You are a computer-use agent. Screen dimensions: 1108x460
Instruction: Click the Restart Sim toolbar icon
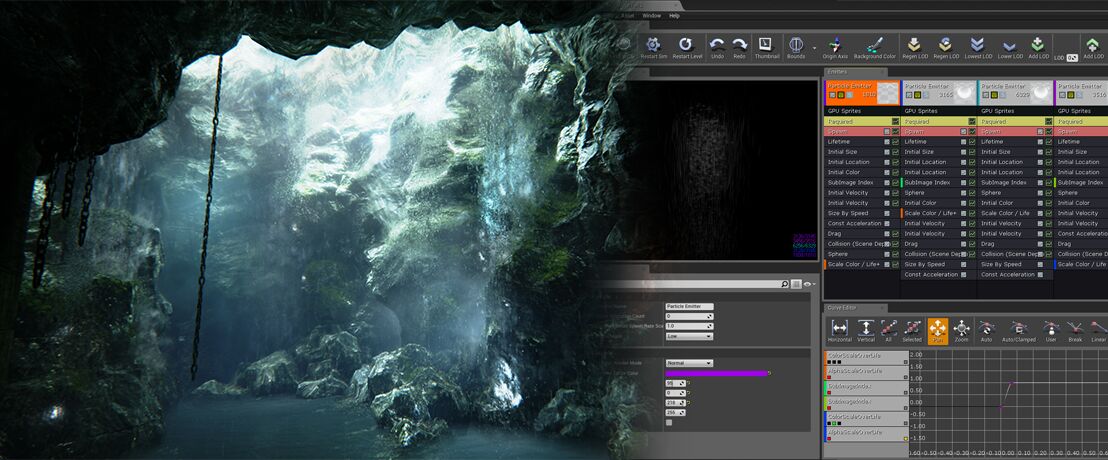tap(653, 45)
